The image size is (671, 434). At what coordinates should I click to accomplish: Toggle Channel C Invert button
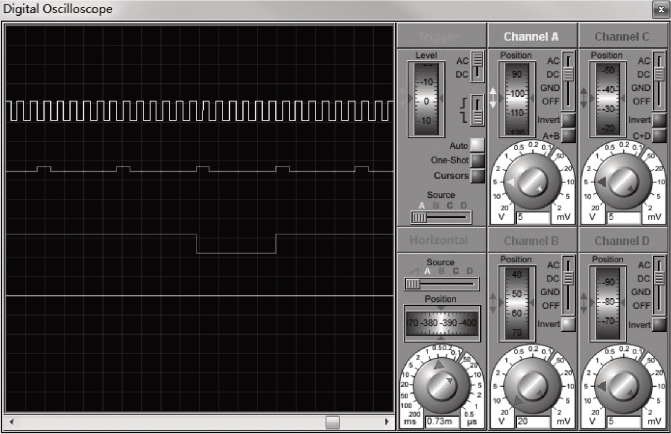tap(659, 120)
